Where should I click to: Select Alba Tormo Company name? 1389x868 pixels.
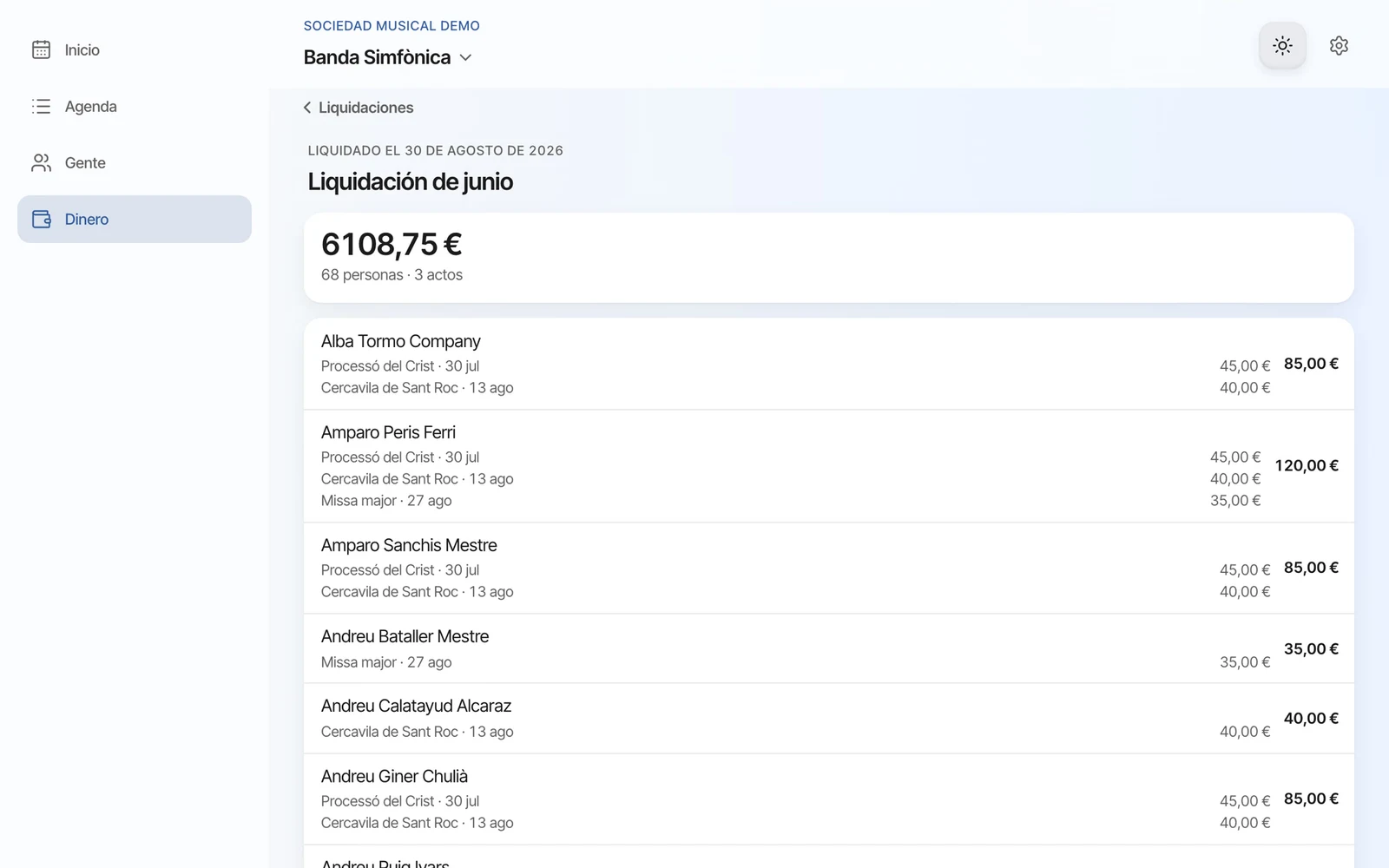(x=400, y=341)
